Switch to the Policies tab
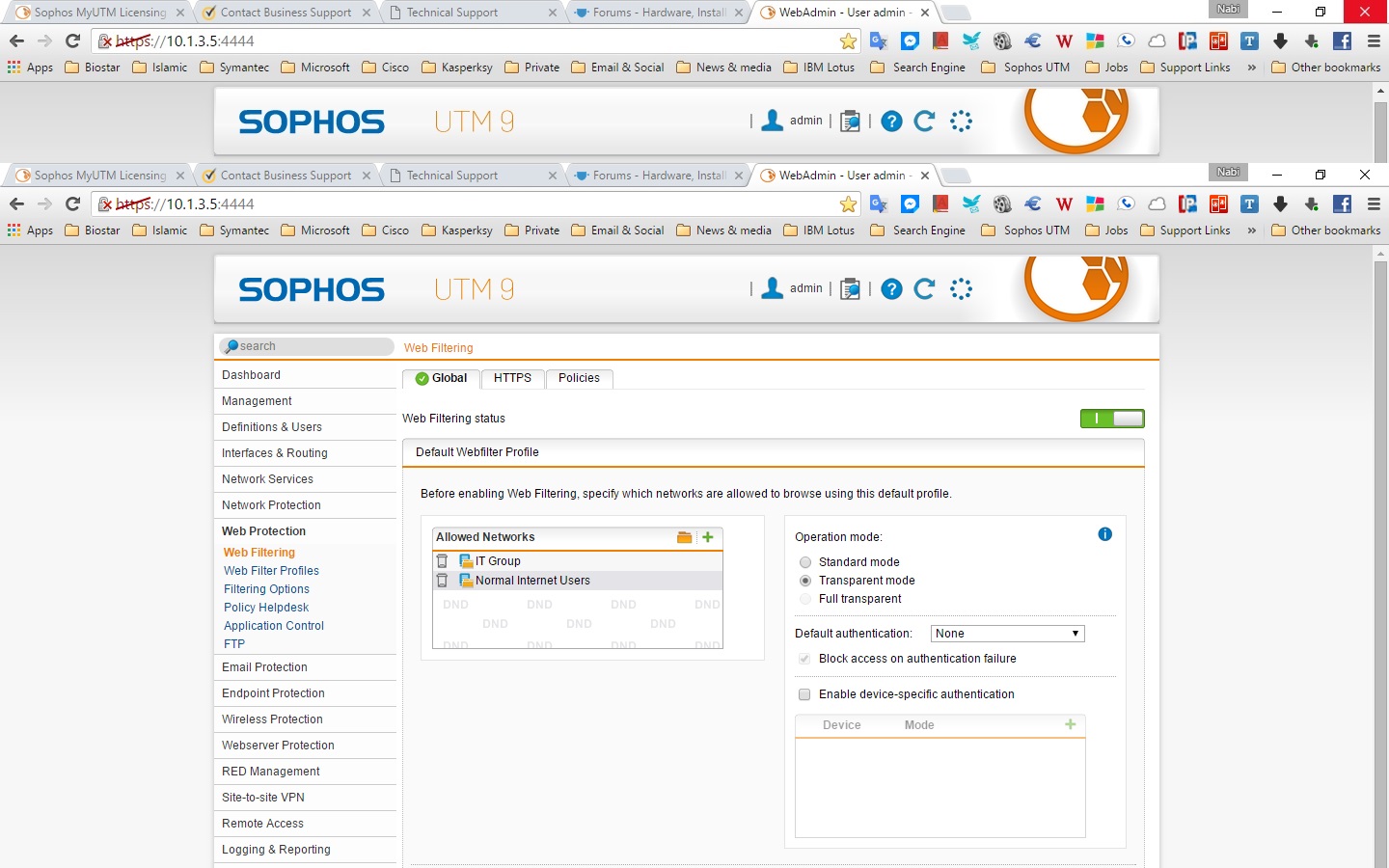The image size is (1389, 868). click(579, 378)
